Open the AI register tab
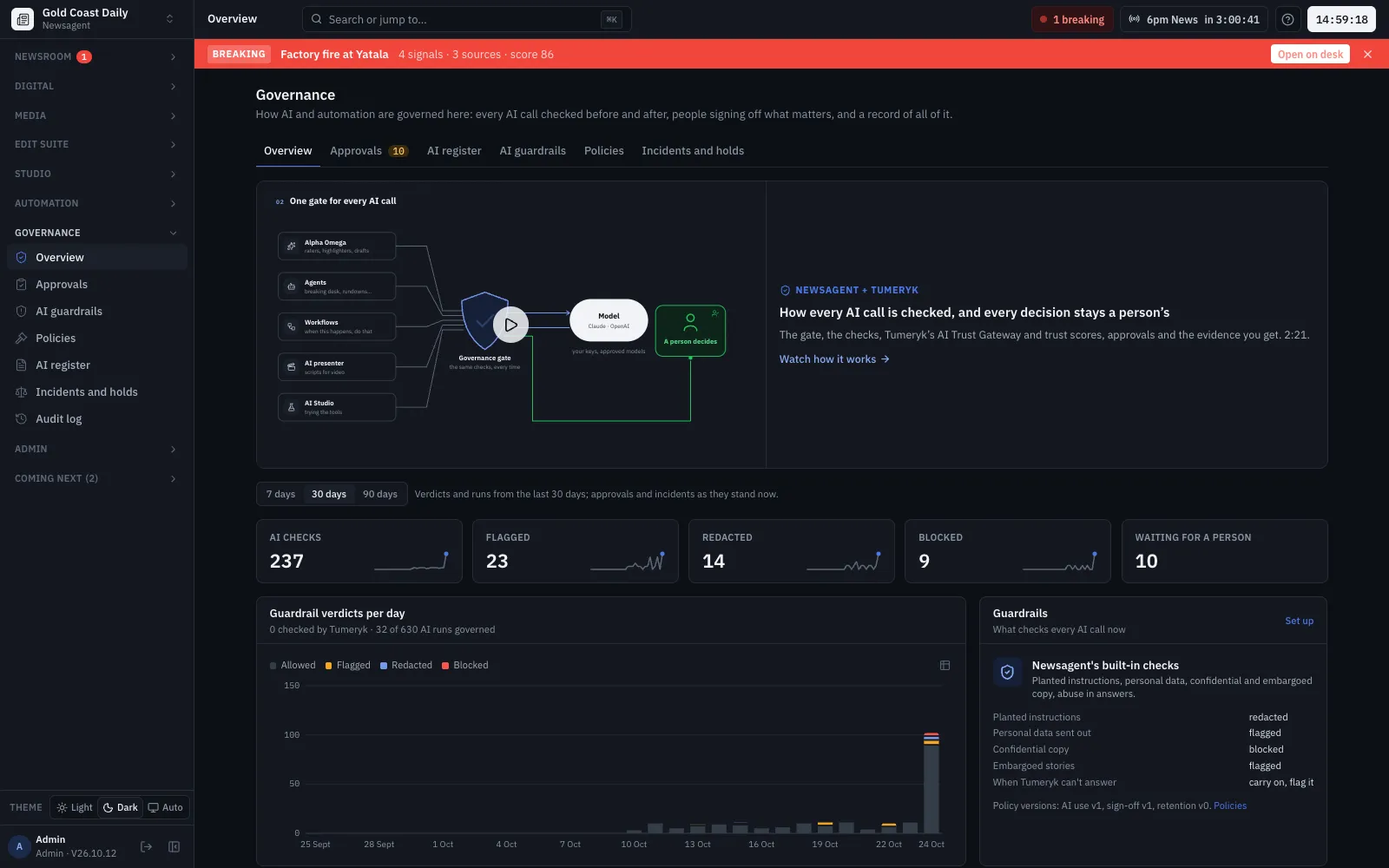This screenshot has height=868, width=1389. pos(454,150)
